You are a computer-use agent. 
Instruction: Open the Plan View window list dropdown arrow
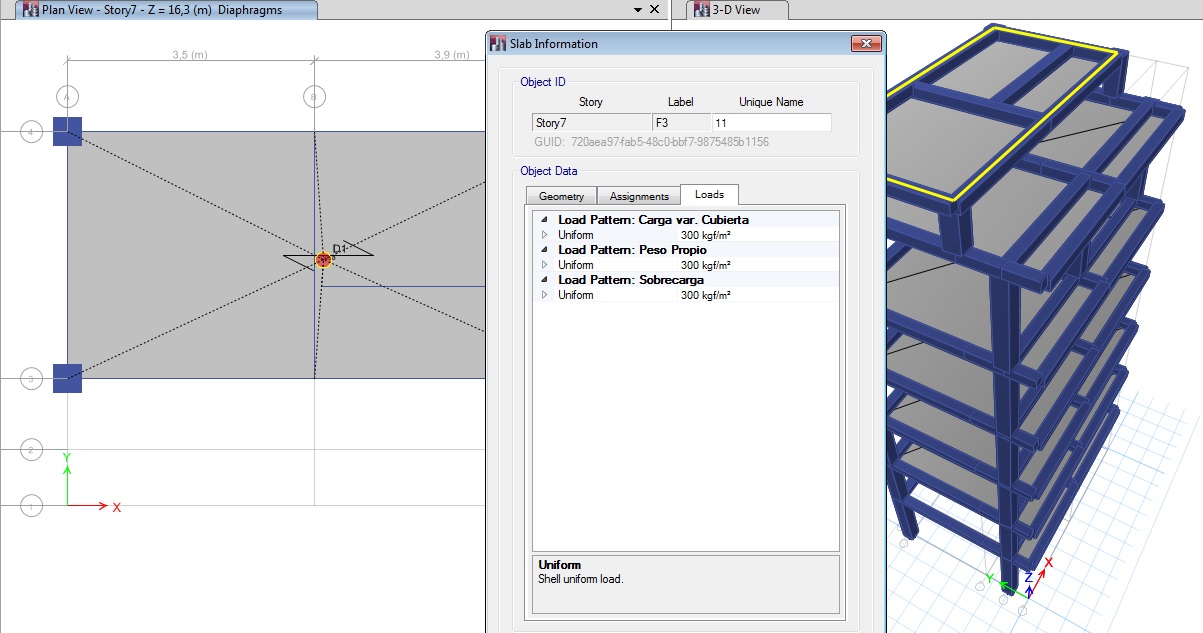coord(637,9)
